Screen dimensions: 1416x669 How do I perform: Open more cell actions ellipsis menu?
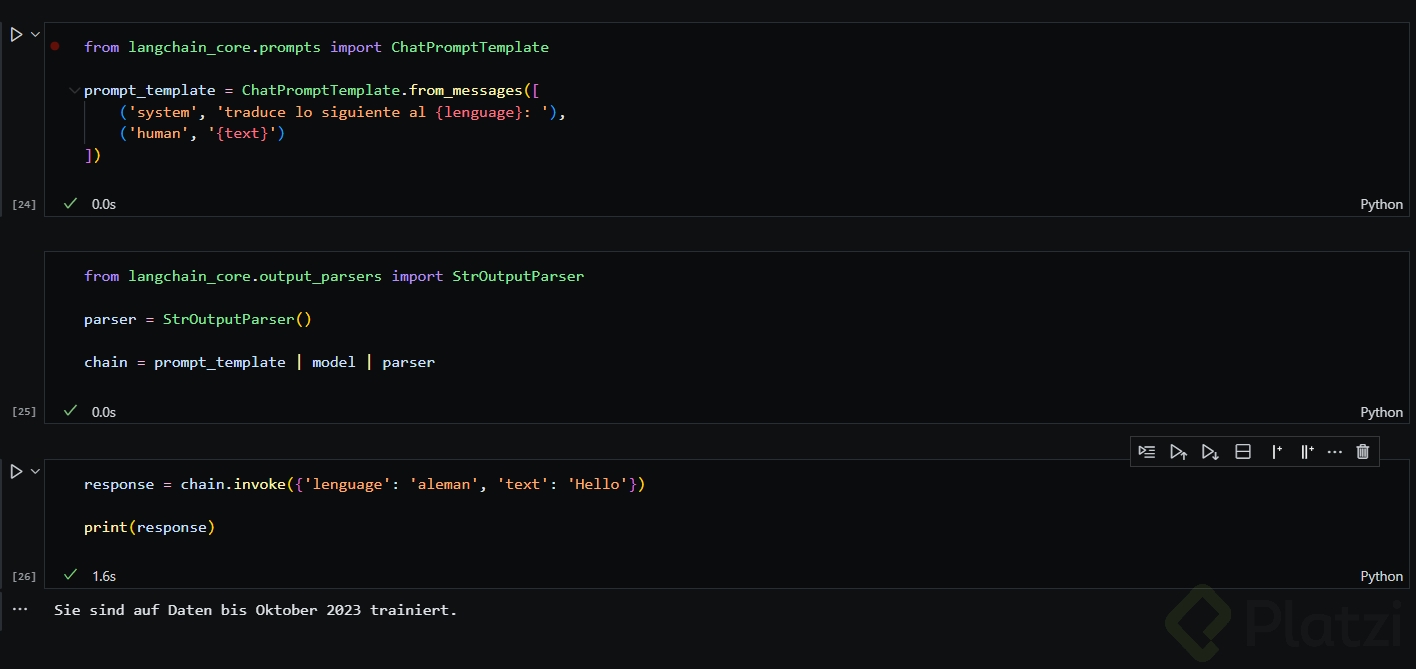pos(1334,452)
